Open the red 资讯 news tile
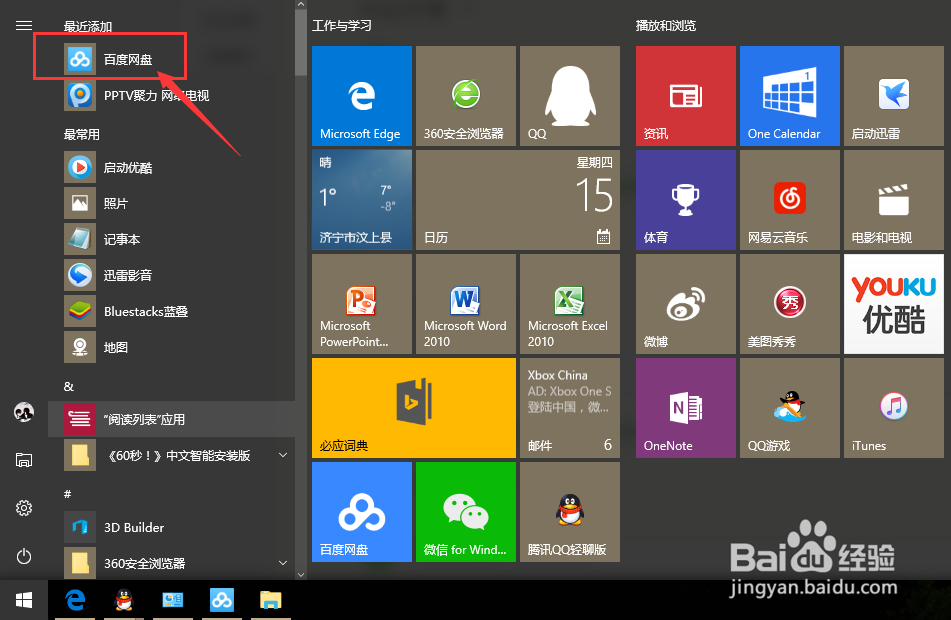This screenshot has width=951, height=620. (x=686, y=96)
